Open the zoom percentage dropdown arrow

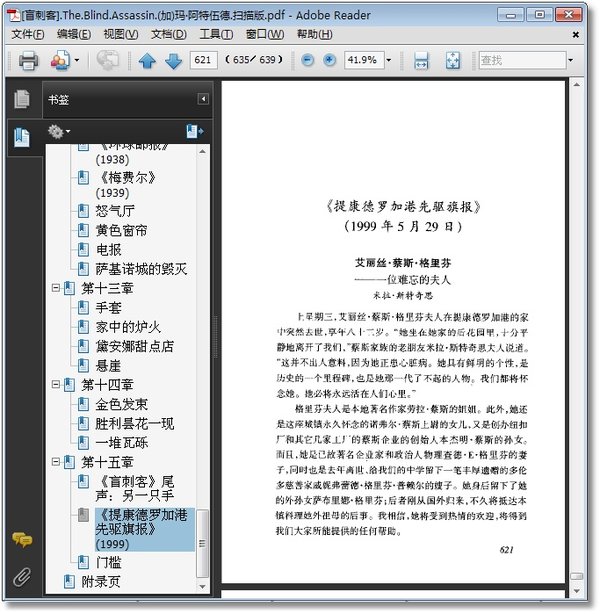[x=389, y=60]
